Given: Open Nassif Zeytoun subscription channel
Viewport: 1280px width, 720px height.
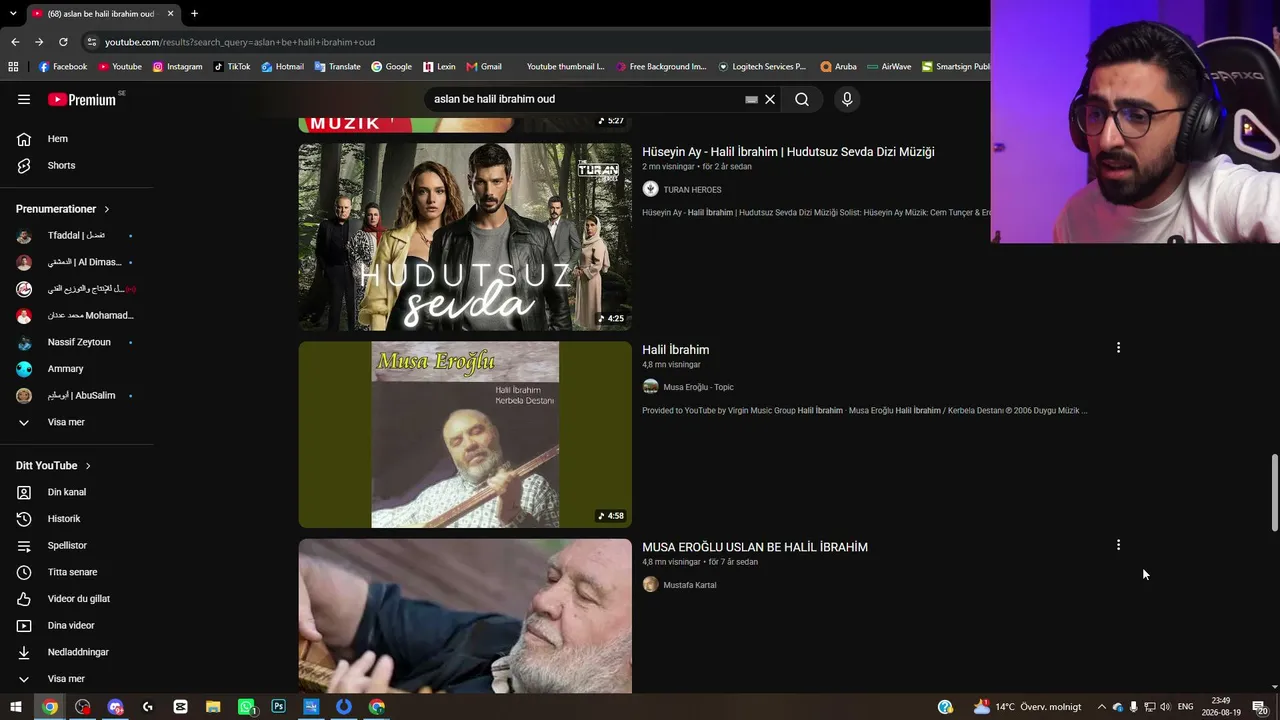Looking at the screenshot, I should point(77,342).
